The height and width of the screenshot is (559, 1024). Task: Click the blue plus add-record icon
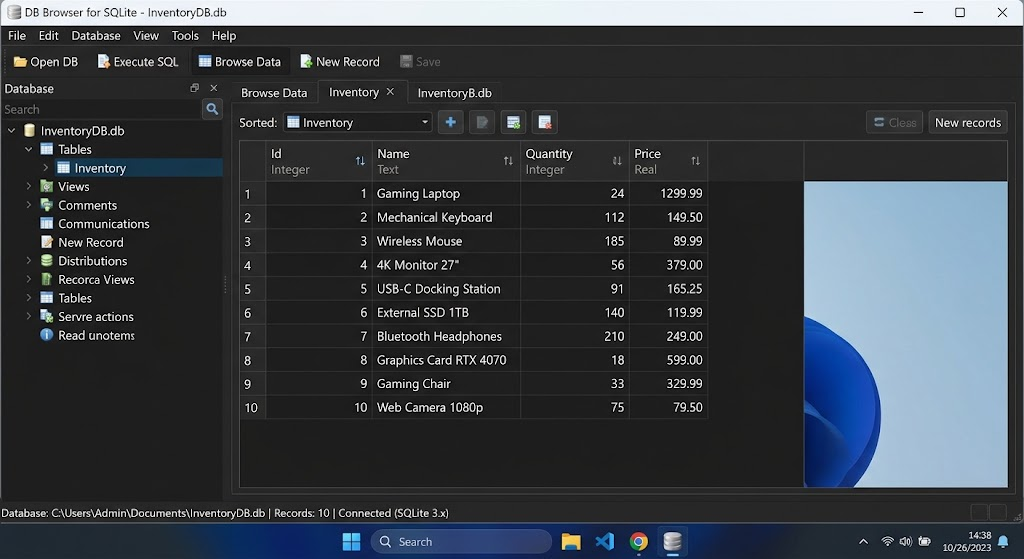point(451,122)
